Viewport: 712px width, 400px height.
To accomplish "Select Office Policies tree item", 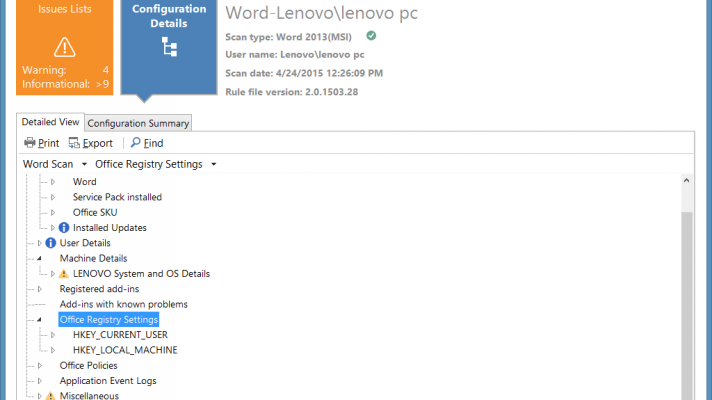I will (88, 365).
